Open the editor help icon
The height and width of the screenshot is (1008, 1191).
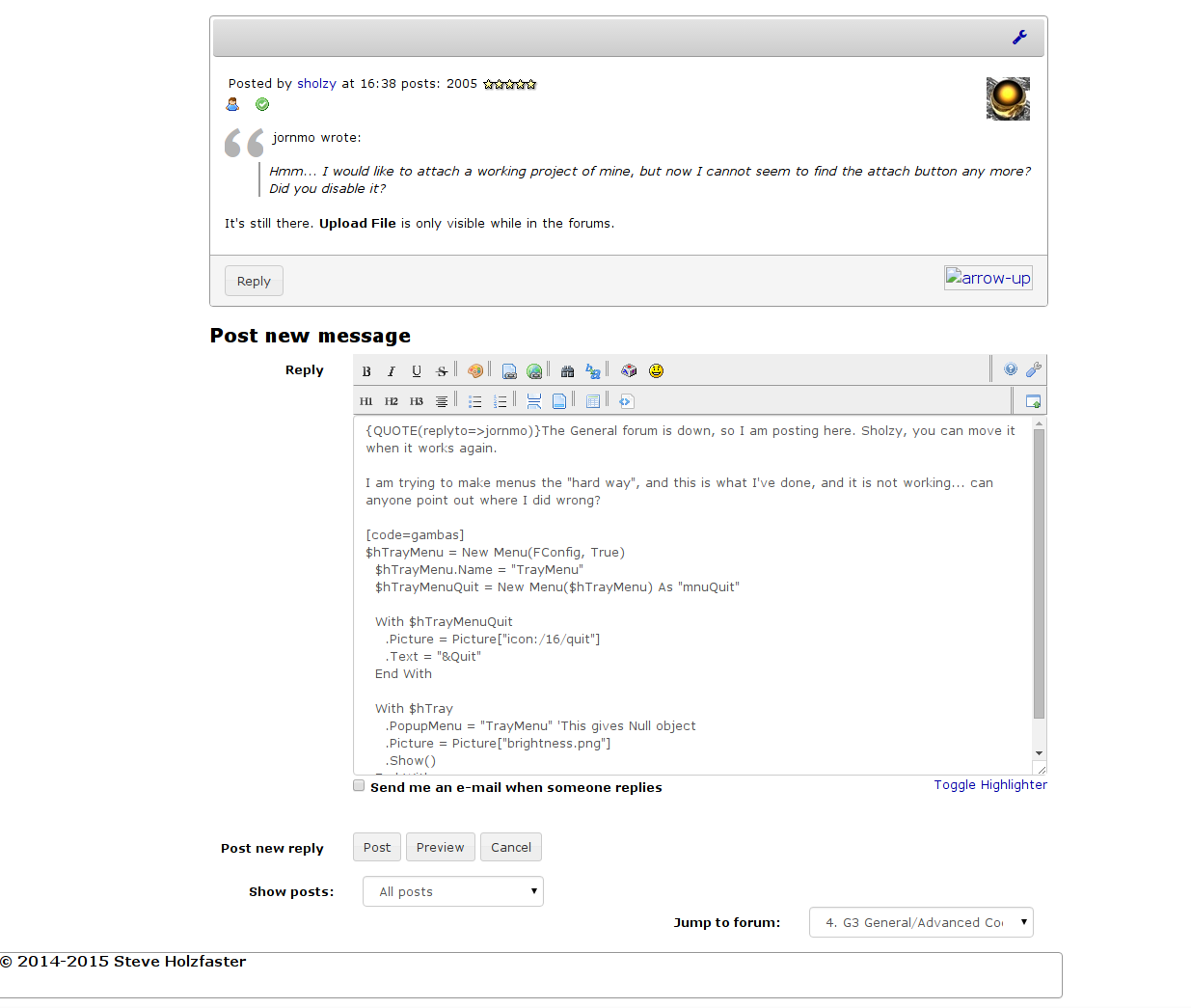(x=1011, y=369)
